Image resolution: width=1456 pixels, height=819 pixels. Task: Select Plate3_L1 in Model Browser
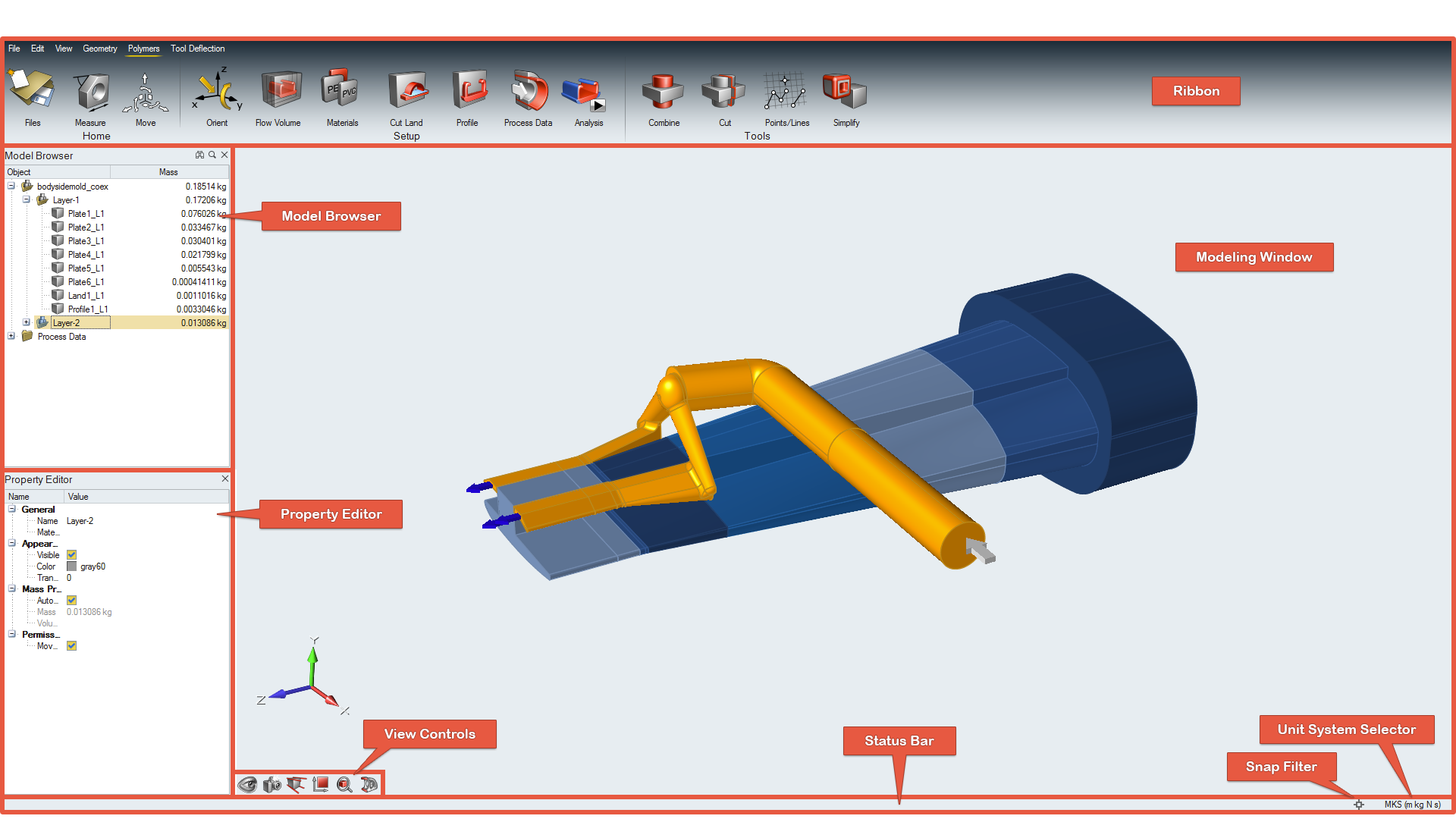pos(86,241)
